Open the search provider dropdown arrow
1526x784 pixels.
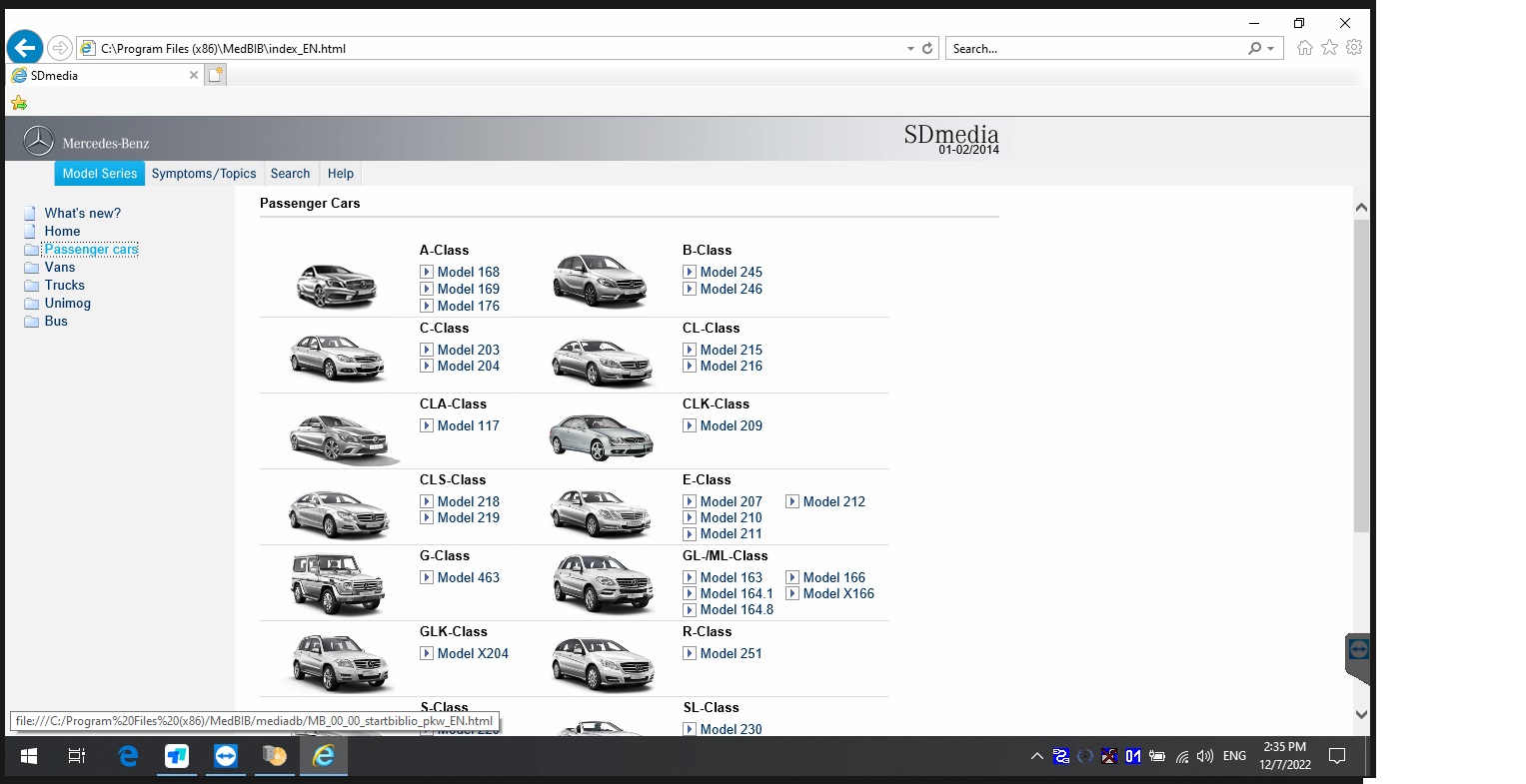pos(1270,48)
